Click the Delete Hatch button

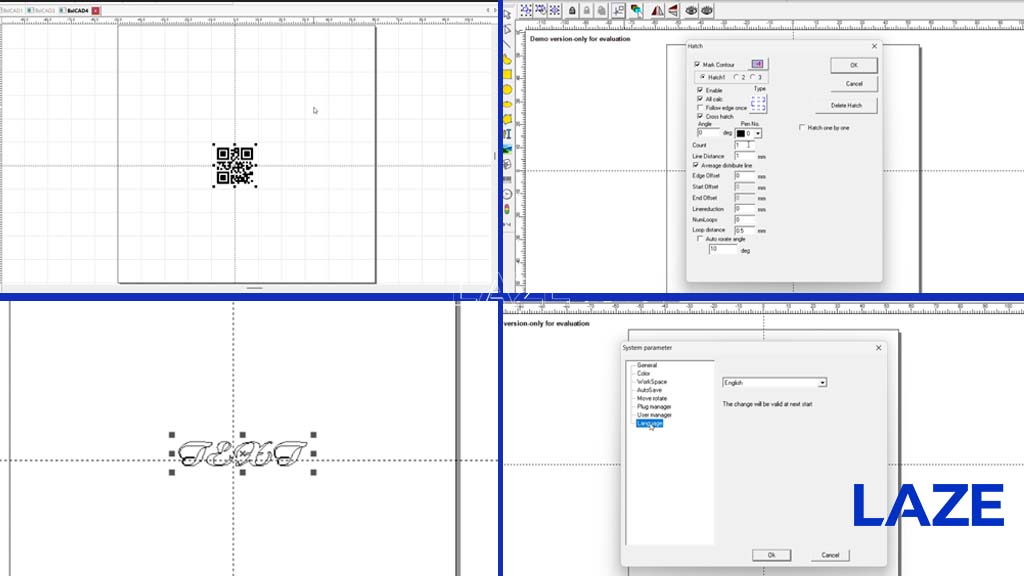tap(846, 105)
